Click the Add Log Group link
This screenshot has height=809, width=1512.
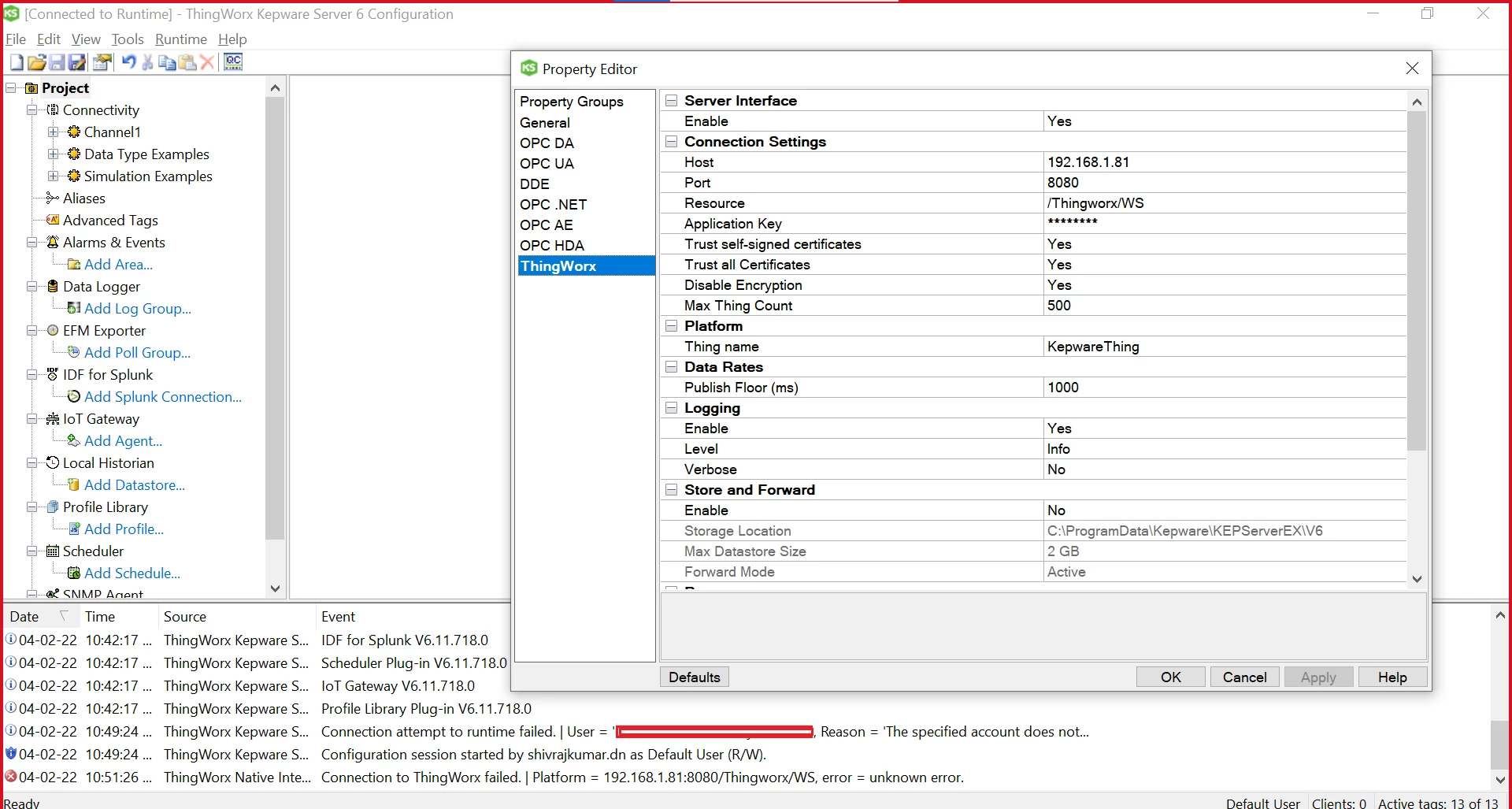(x=138, y=308)
